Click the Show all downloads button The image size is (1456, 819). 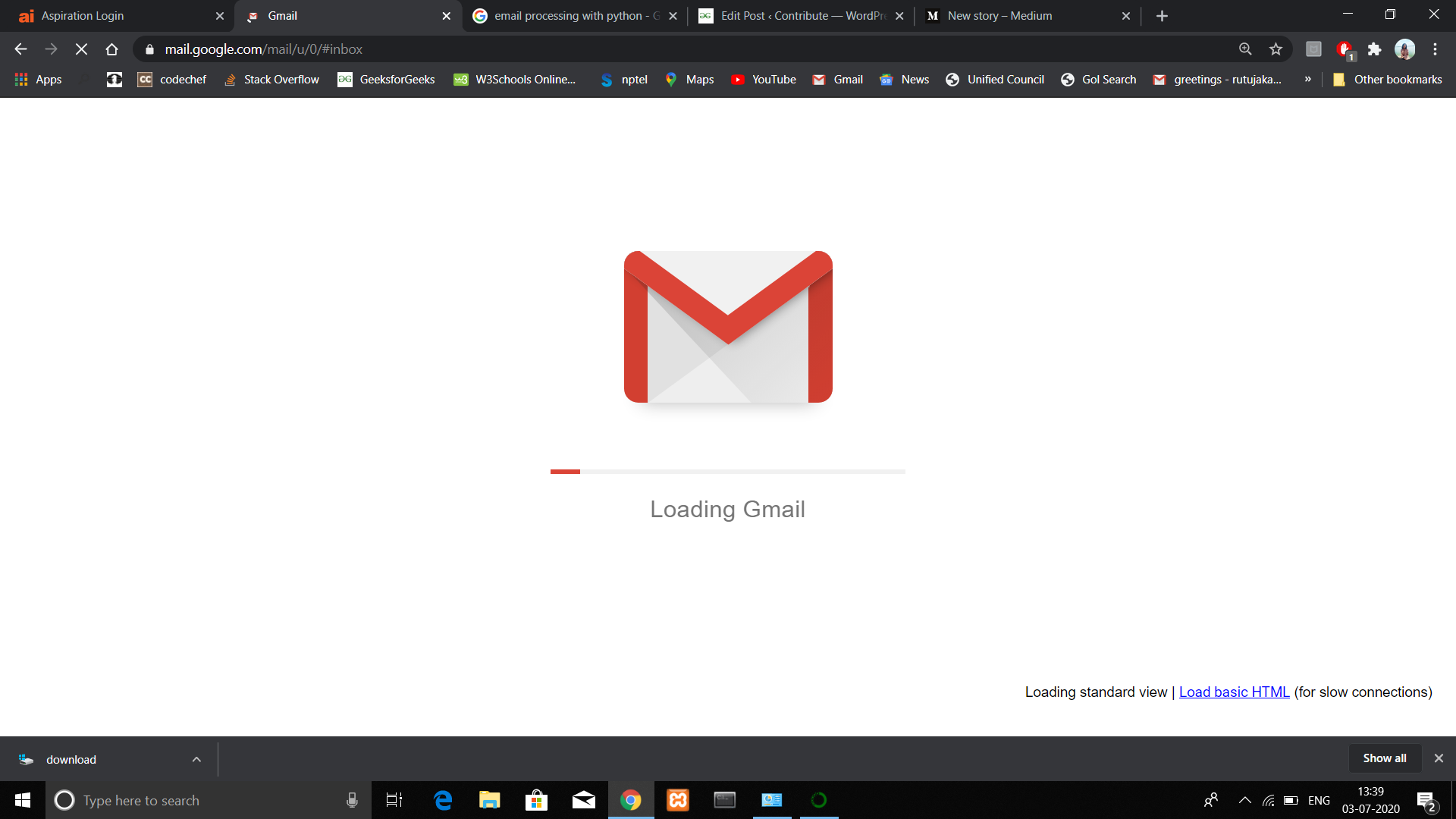pyautogui.click(x=1384, y=758)
